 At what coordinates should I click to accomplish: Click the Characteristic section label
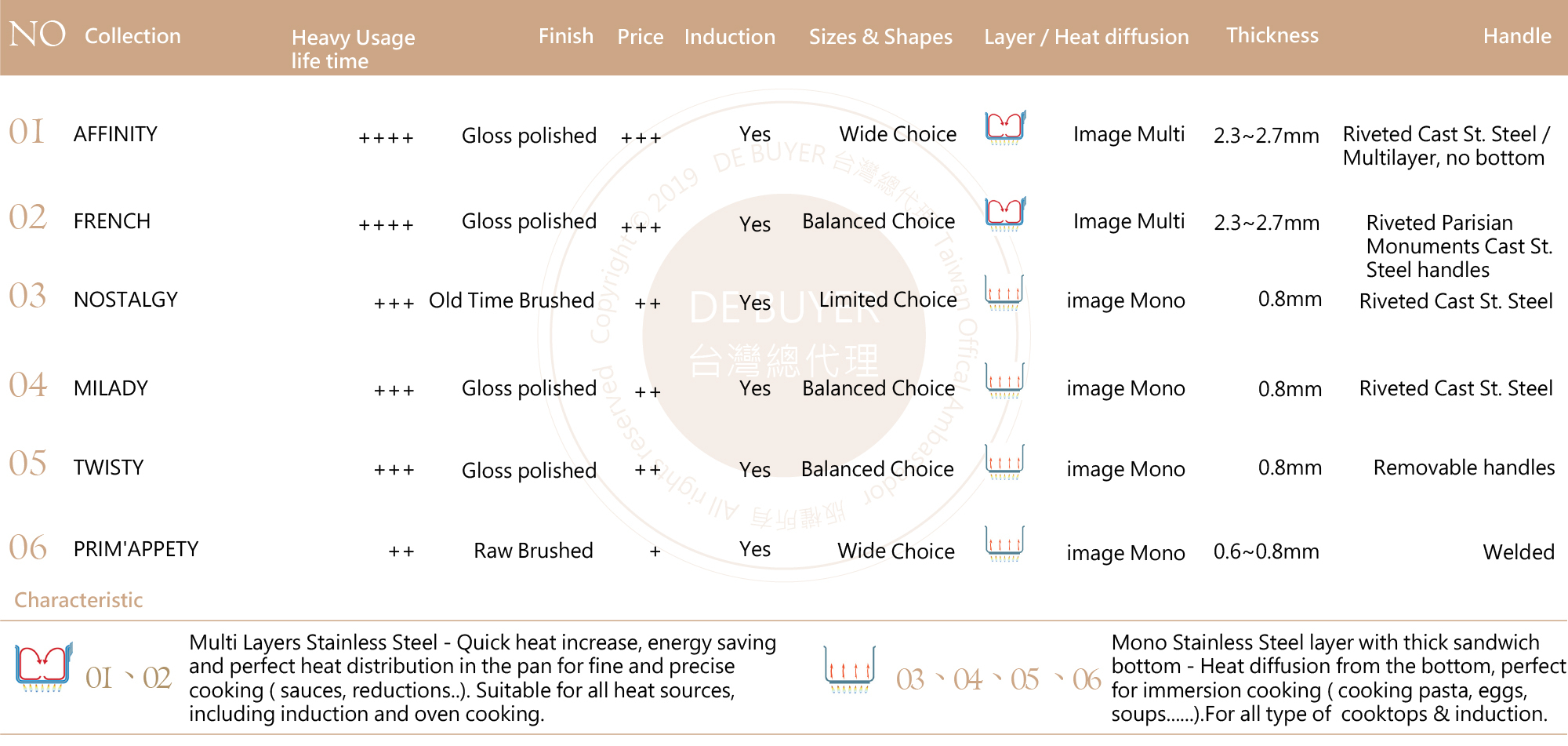point(78,600)
